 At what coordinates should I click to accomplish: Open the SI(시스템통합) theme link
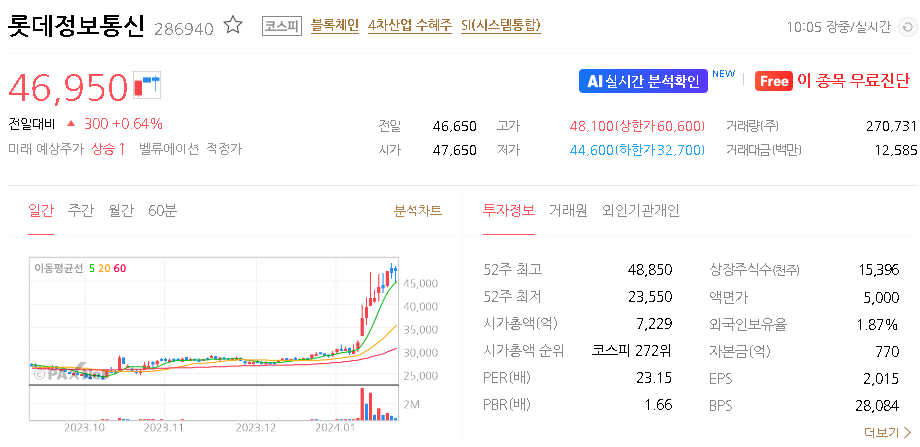(501, 26)
